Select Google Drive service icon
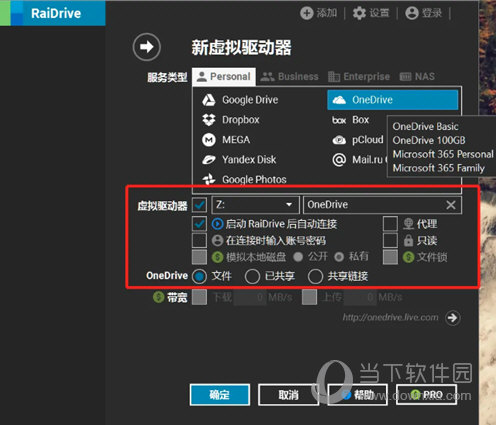496x425 pixels. [x=209, y=100]
